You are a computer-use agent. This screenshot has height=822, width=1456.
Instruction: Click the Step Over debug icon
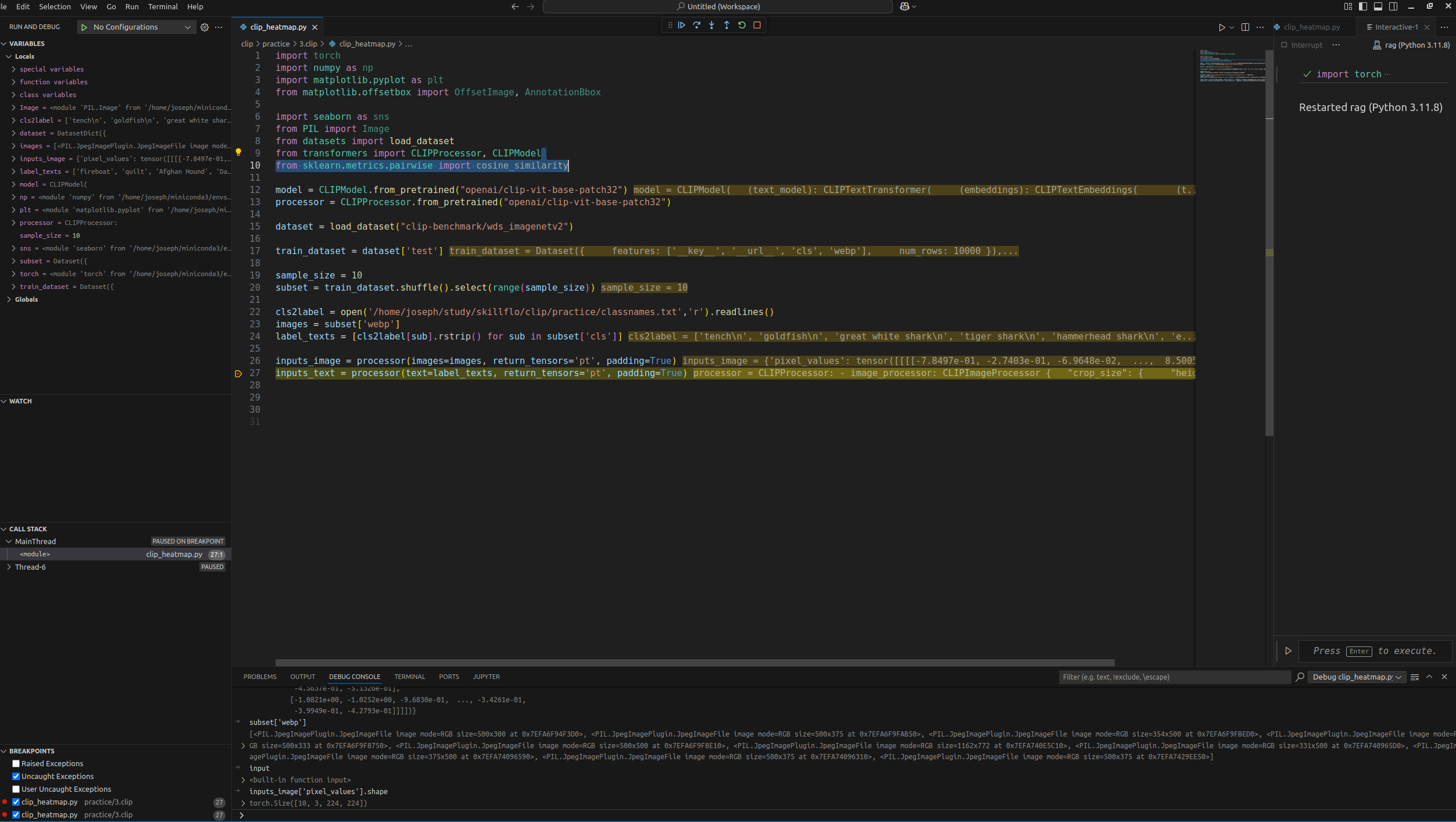coord(696,25)
